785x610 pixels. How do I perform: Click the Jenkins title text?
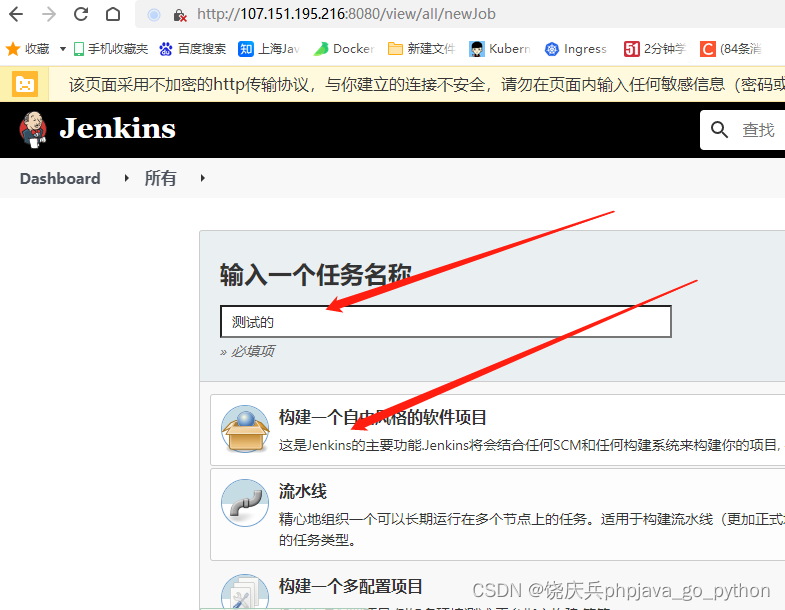click(118, 129)
